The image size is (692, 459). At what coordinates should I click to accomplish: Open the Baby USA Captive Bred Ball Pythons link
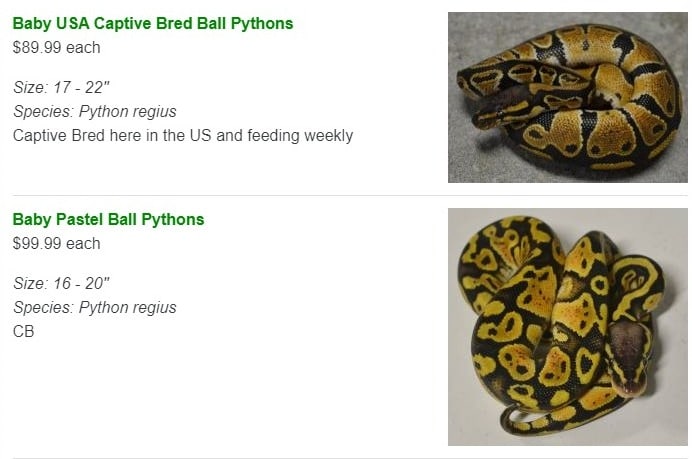point(153,23)
